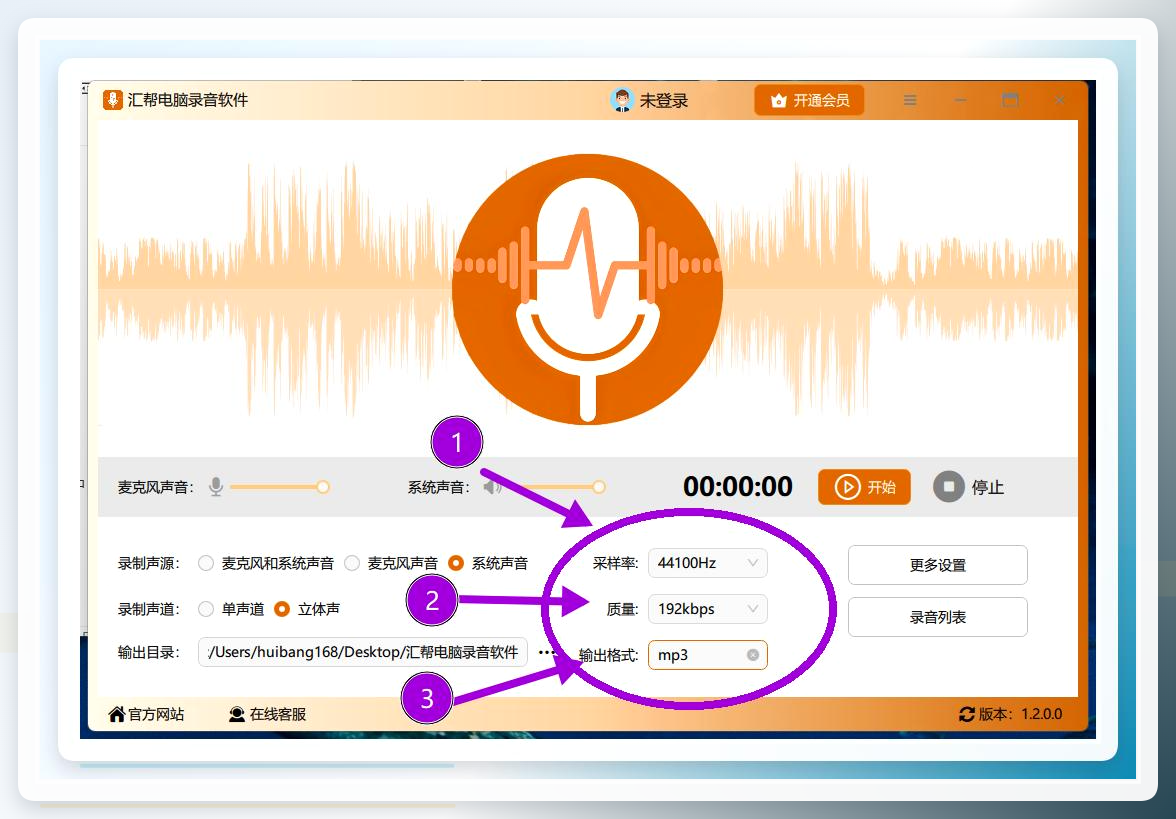Adjust the 系统声音 slider handle
The image size is (1176, 819).
pyautogui.click(x=598, y=487)
